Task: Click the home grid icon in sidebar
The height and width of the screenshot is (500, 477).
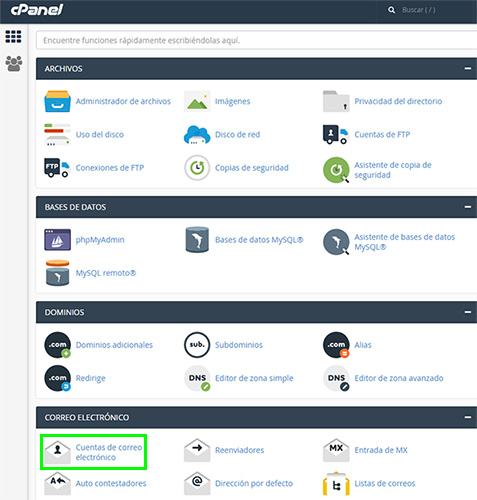Action: [x=13, y=37]
